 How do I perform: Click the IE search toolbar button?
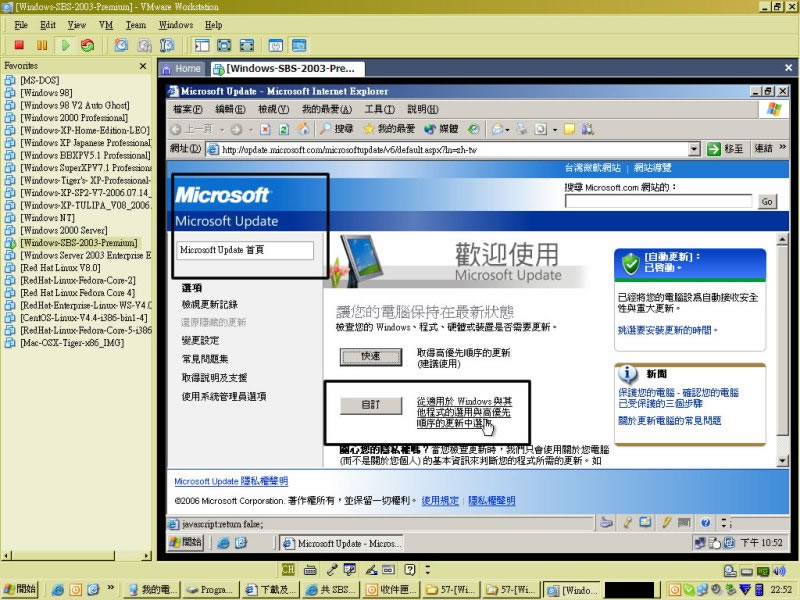[x=336, y=129]
